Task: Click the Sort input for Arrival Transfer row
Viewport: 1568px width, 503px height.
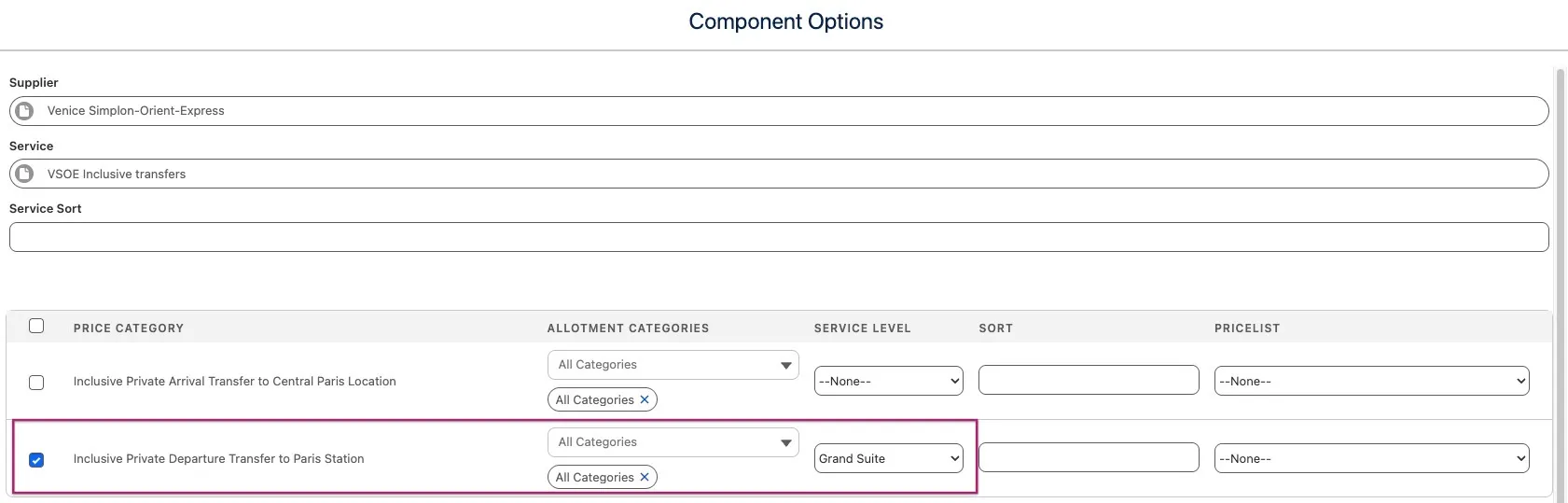Action: point(1089,380)
